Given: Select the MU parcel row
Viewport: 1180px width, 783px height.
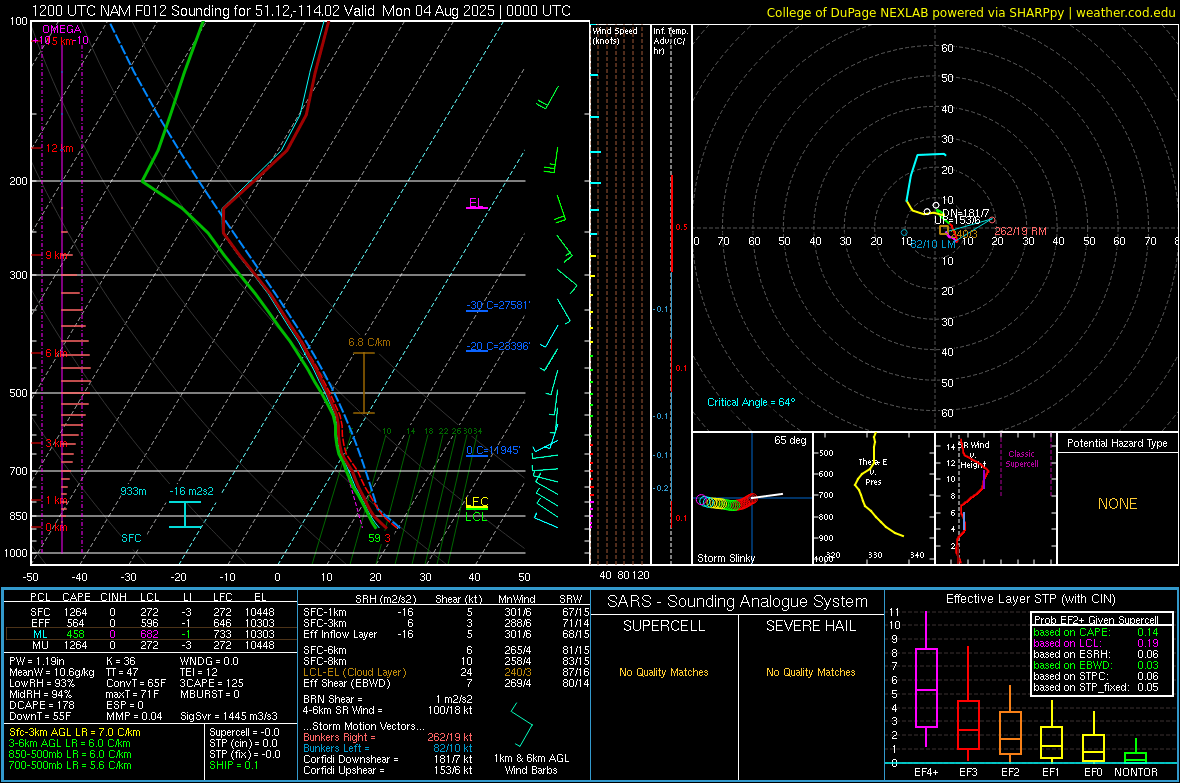Looking at the screenshot, I should click(x=151, y=645).
